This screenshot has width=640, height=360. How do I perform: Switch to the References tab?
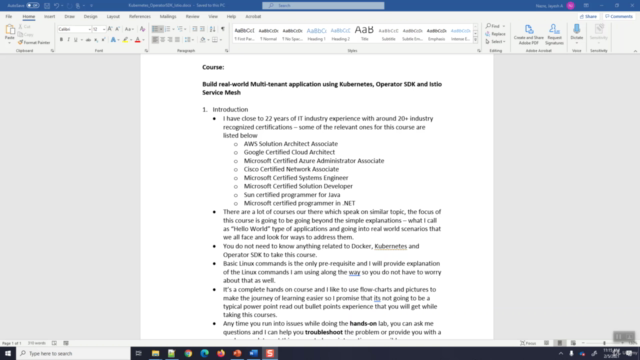[x=140, y=16]
